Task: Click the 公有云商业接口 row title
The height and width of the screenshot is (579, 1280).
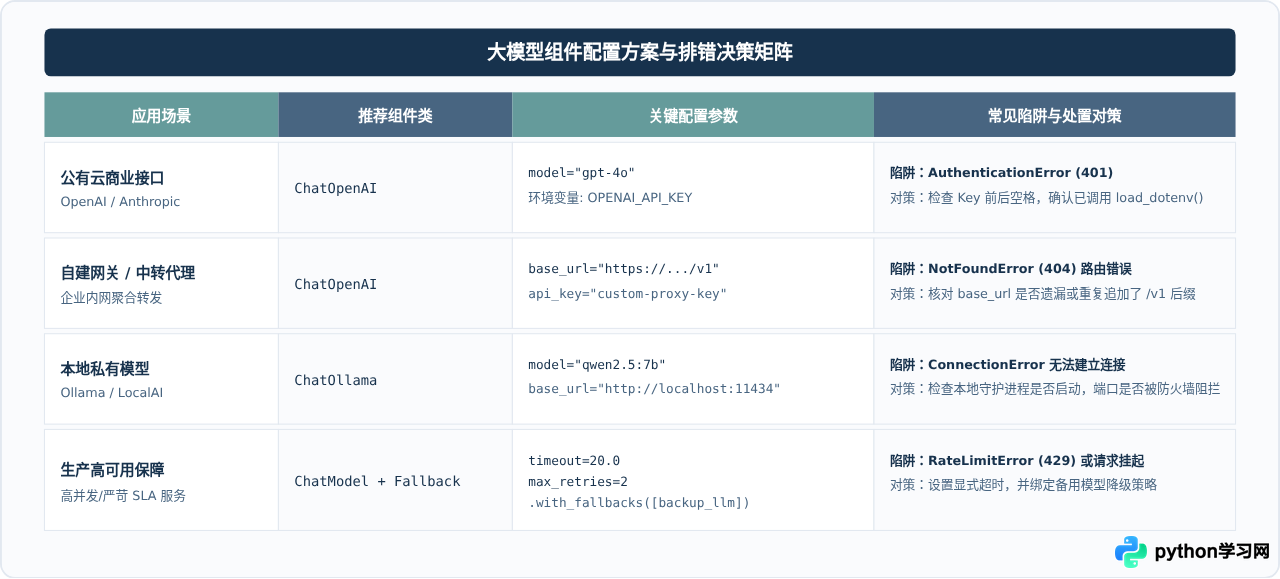Action: [x=112, y=177]
